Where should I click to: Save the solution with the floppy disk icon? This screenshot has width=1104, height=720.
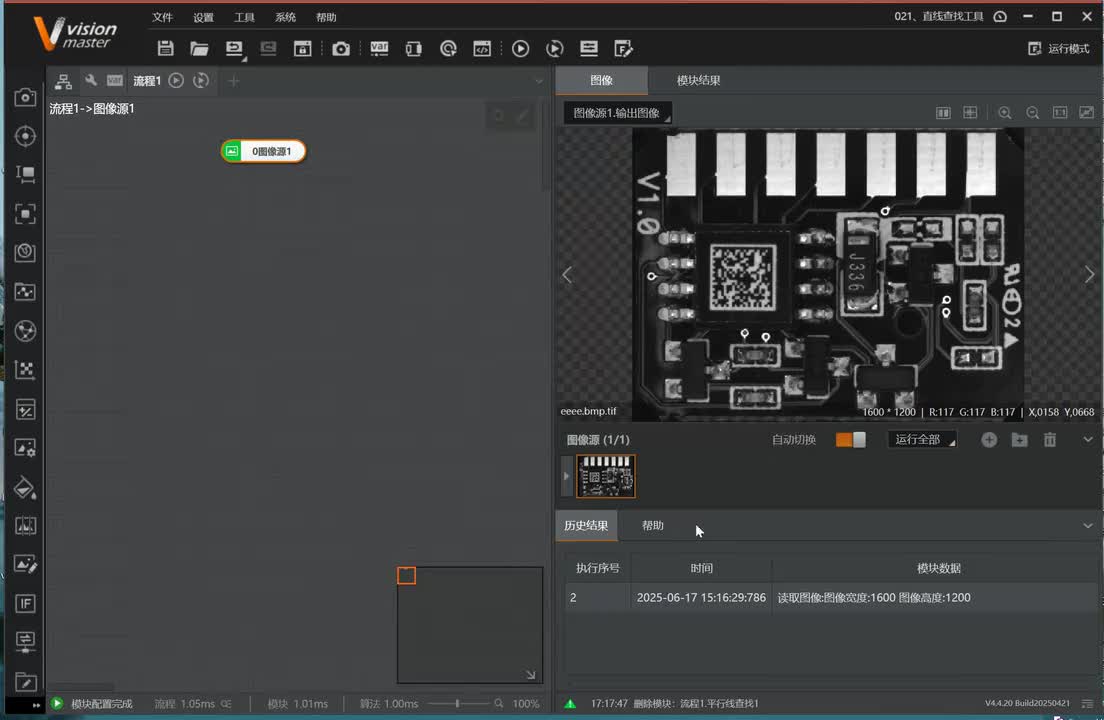point(165,48)
